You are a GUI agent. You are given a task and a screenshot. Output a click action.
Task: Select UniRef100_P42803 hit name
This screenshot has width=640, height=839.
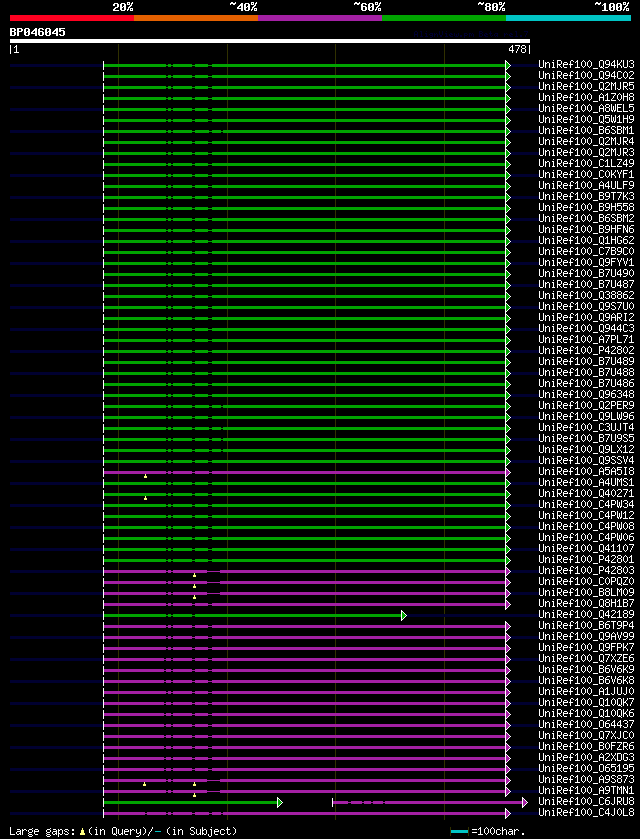point(586,570)
